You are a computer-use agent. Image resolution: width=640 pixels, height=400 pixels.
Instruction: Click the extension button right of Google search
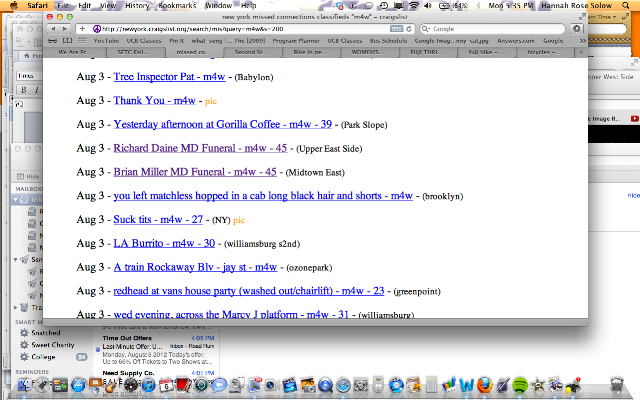tap(576, 29)
